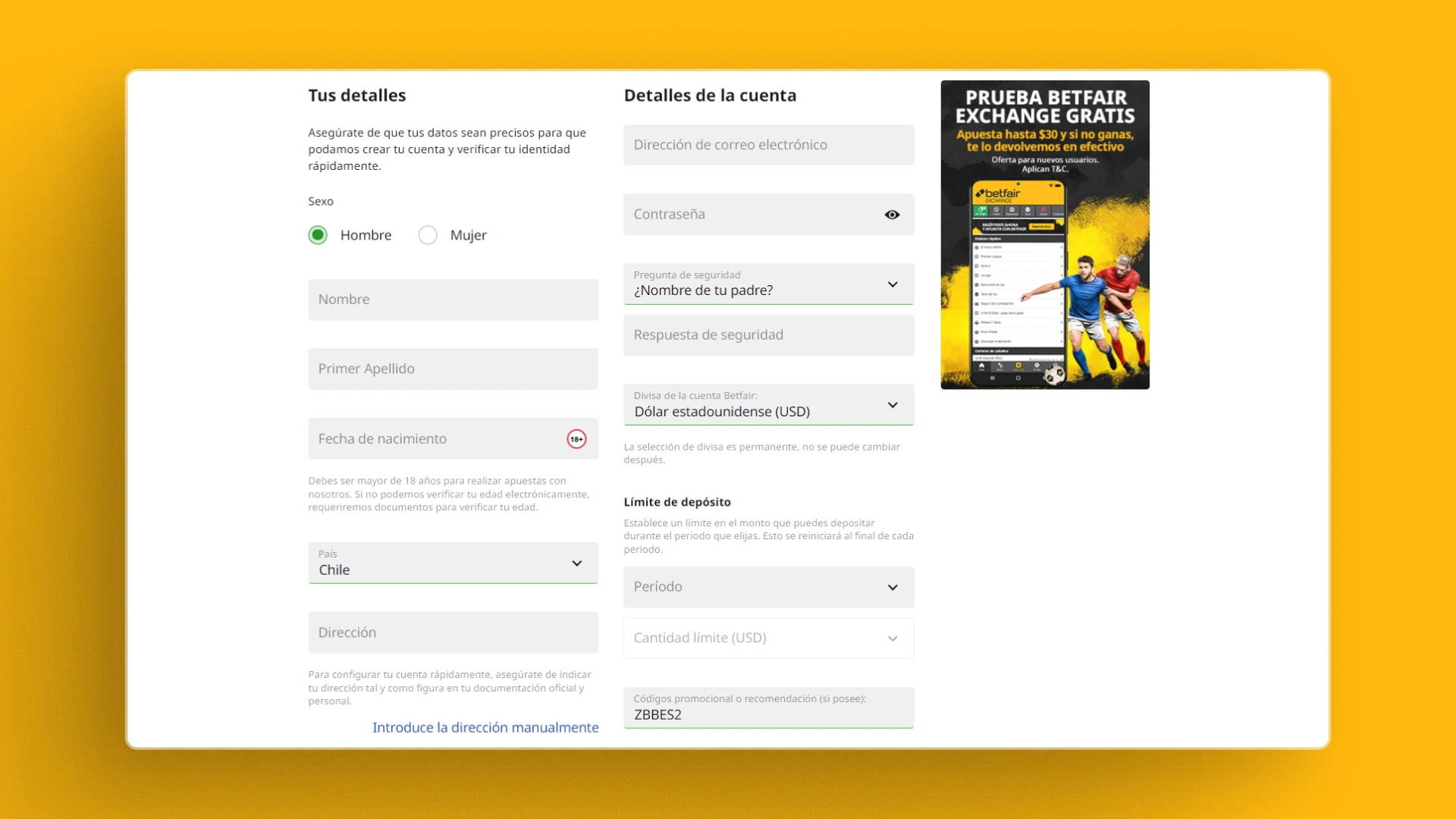The height and width of the screenshot is (819, 1456).
Task: Toggle password visibility eye icon
Action: pyautogui.click(x=892, y=215)
